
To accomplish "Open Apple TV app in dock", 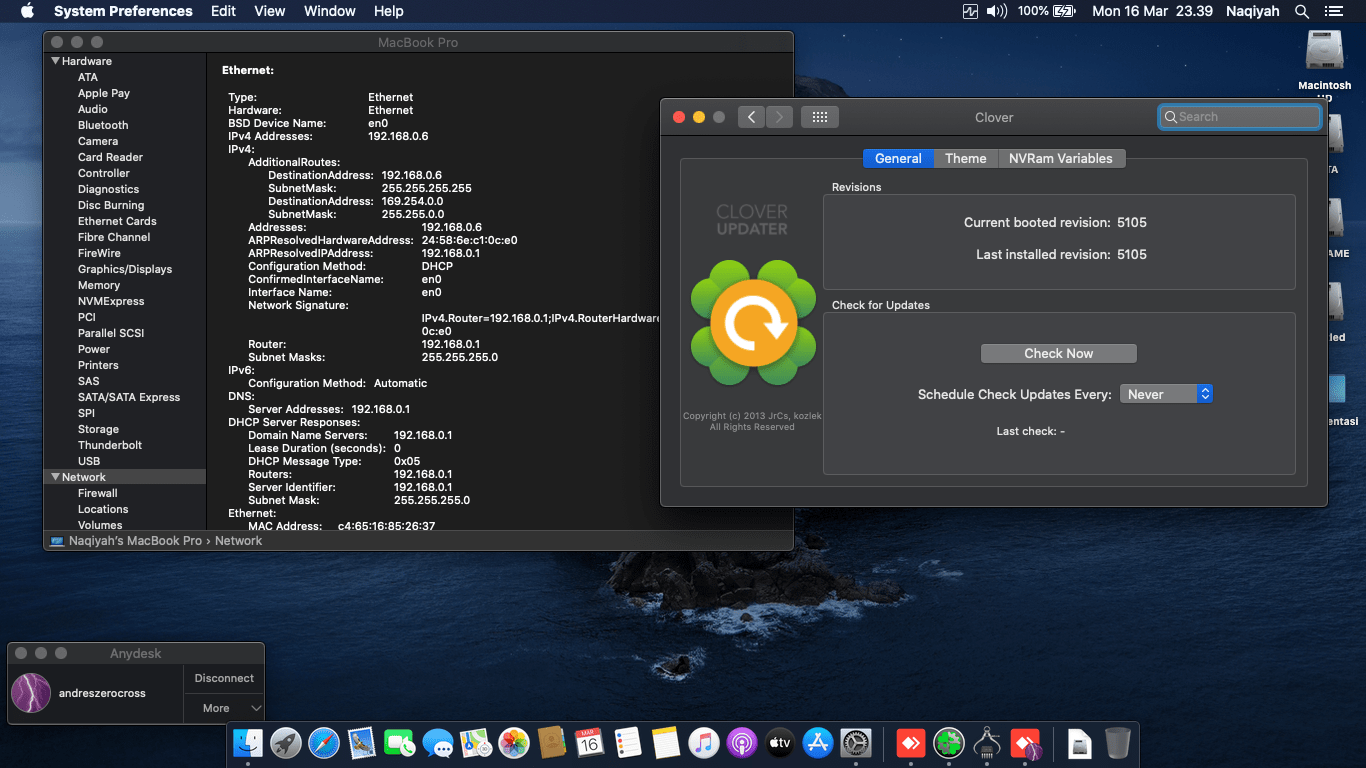I will [x=780, y=743].
